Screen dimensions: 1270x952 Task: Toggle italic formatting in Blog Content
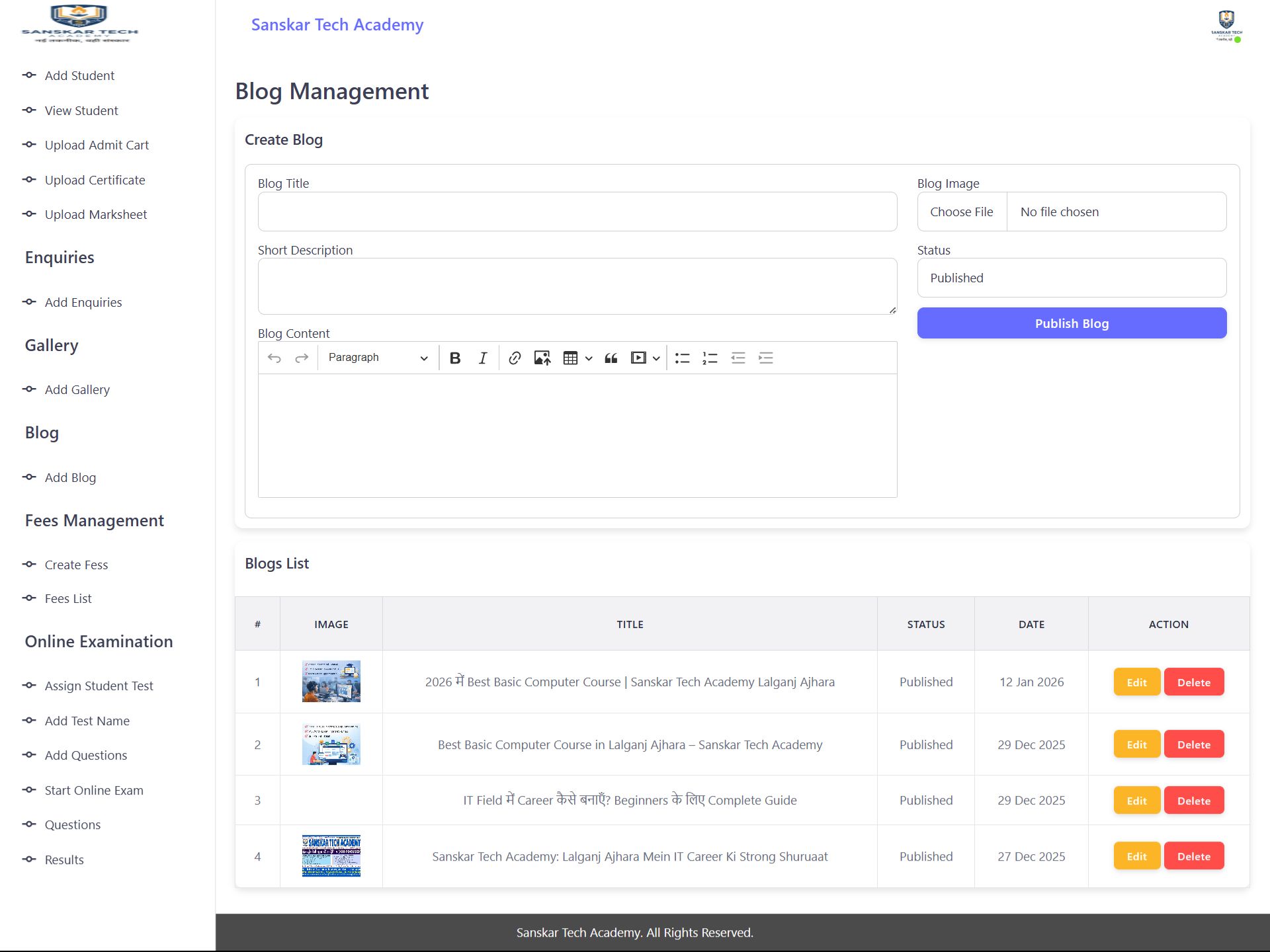(483, 358)
